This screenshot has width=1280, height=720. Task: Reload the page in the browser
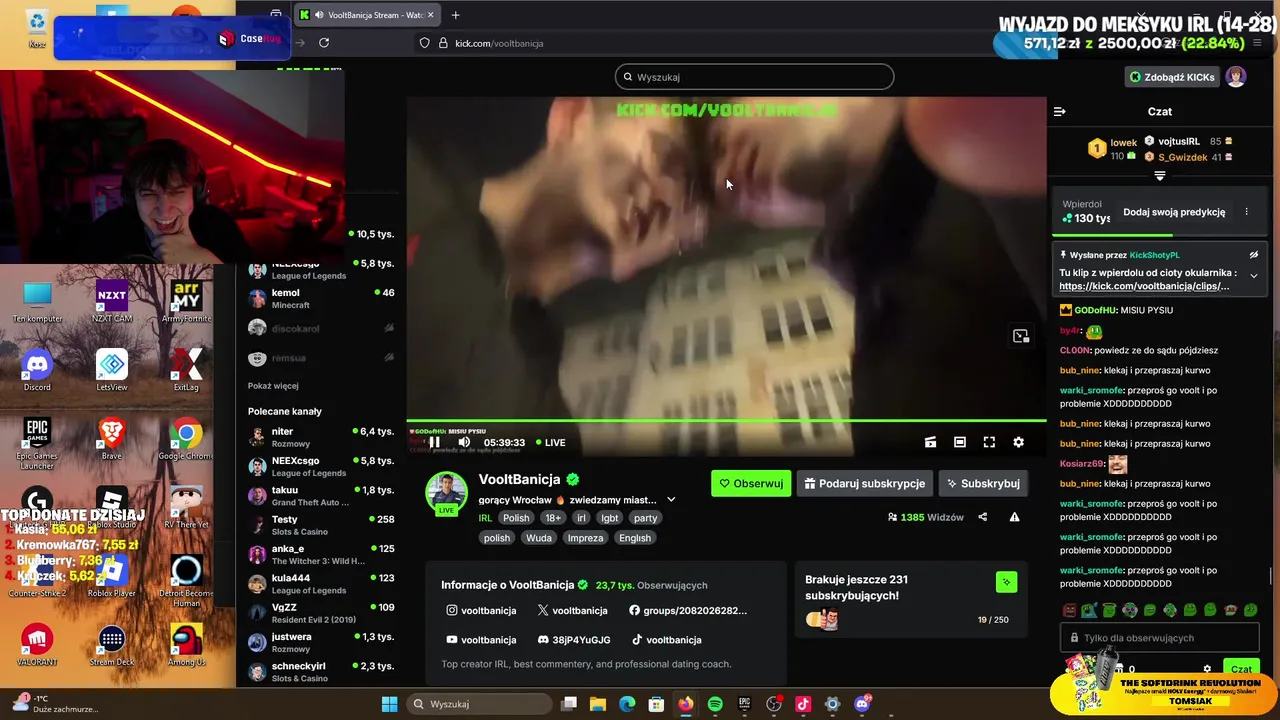[x=324, y=43]
